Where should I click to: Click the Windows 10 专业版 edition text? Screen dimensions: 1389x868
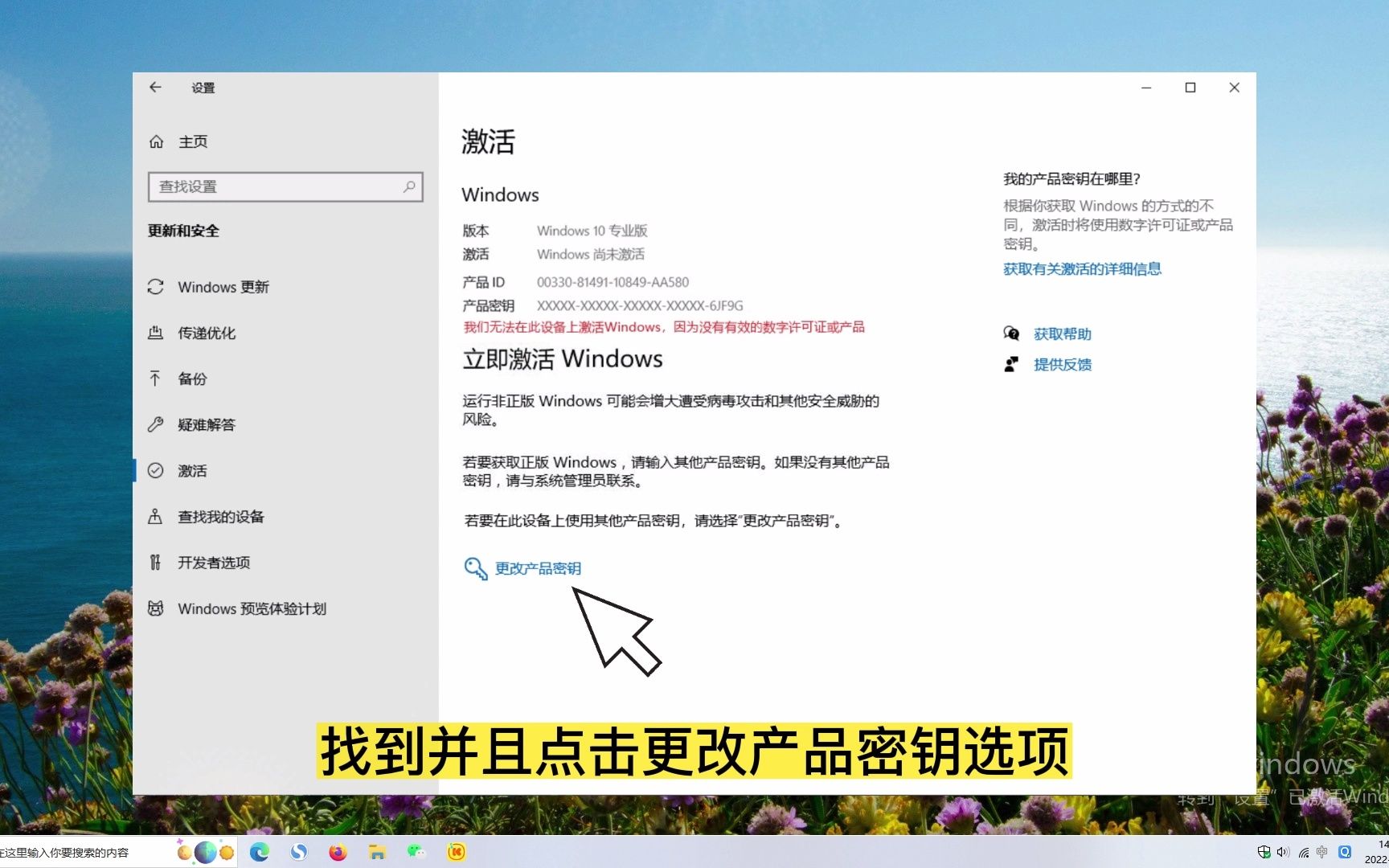pyautogui.click(x=592, y=231)
